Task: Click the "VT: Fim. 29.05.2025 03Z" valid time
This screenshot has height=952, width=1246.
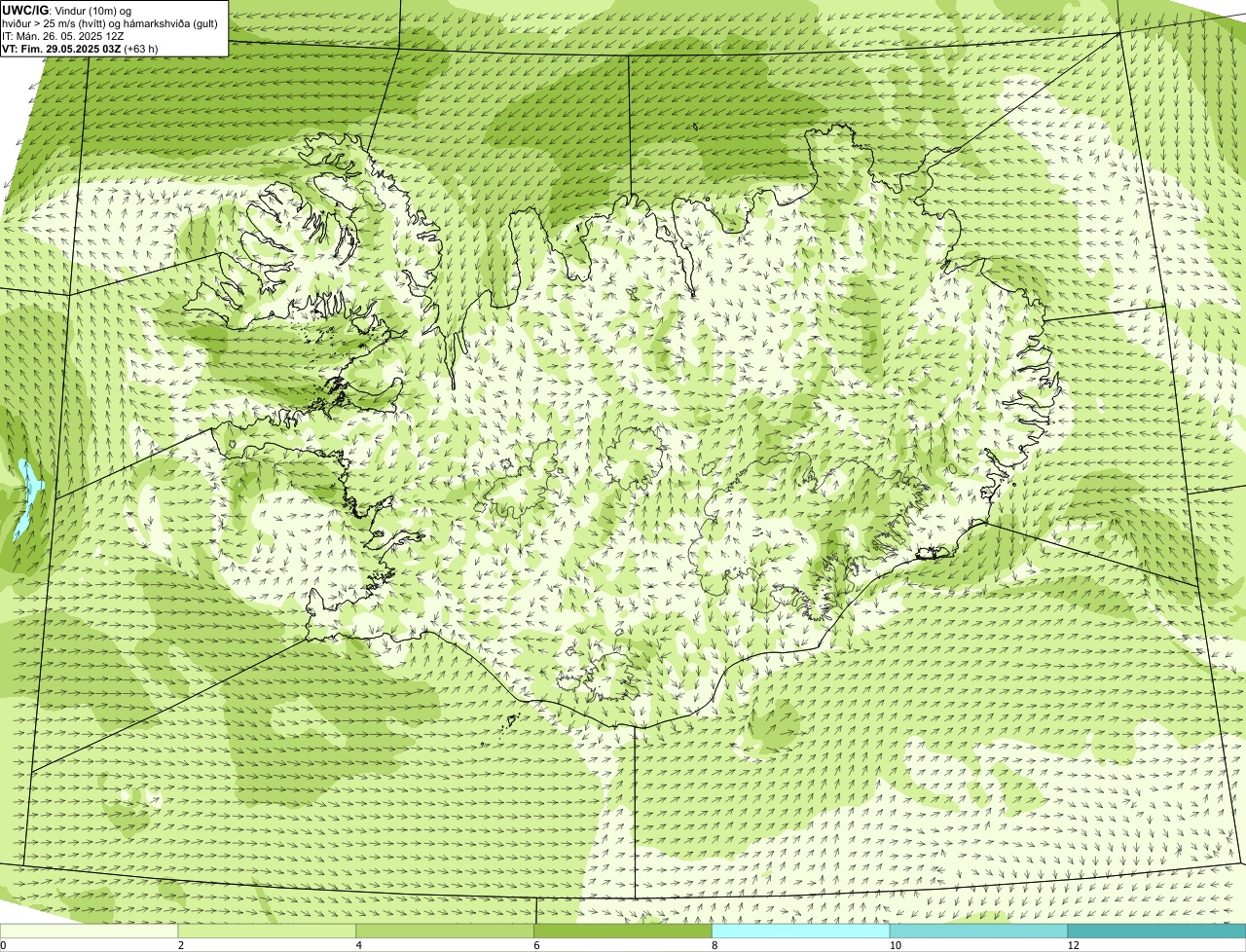Action: pos(61,48)
